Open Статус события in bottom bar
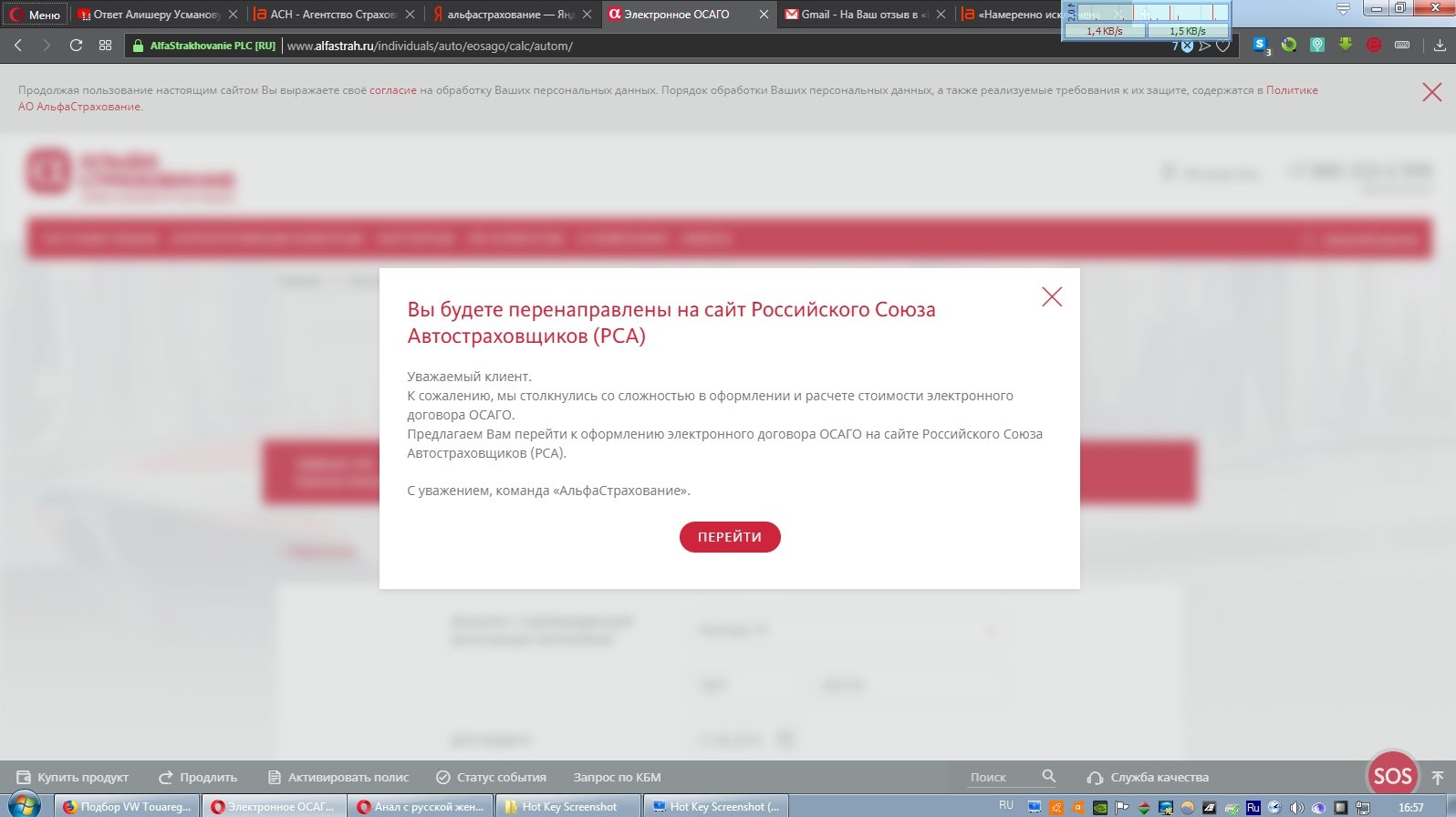 [491, 778]
